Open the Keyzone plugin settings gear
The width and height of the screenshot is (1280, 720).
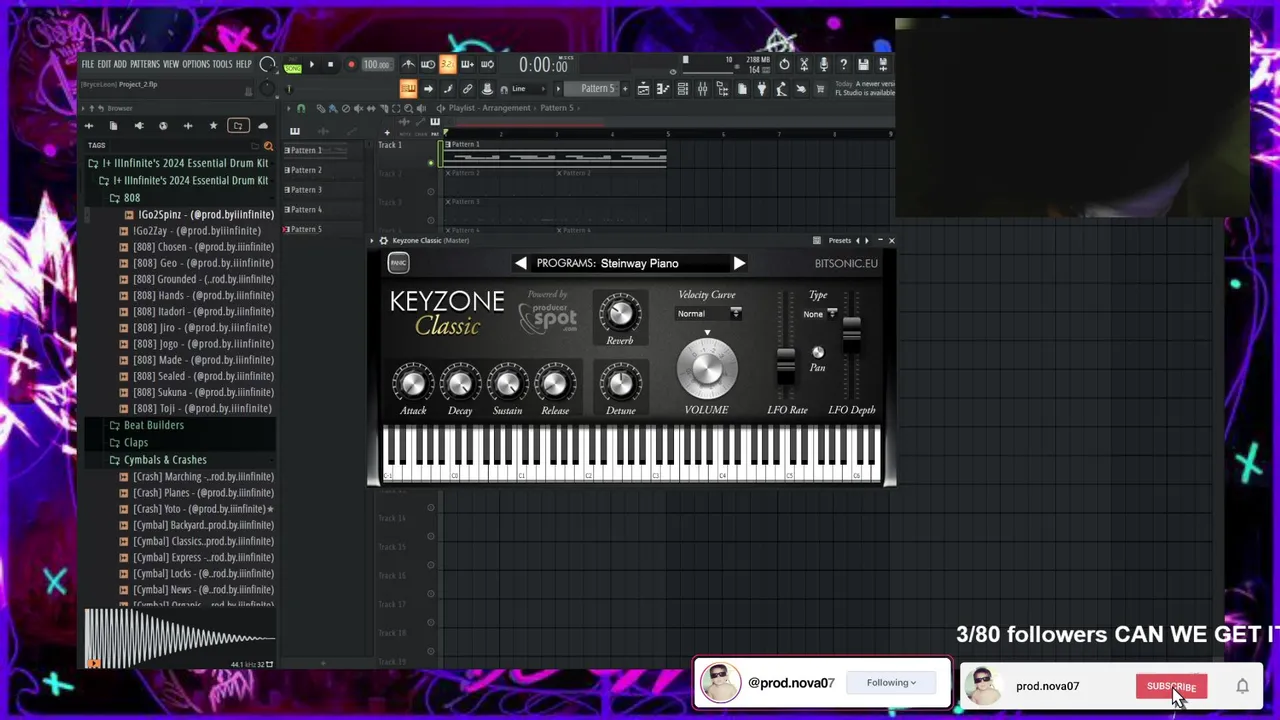point(383,241)
